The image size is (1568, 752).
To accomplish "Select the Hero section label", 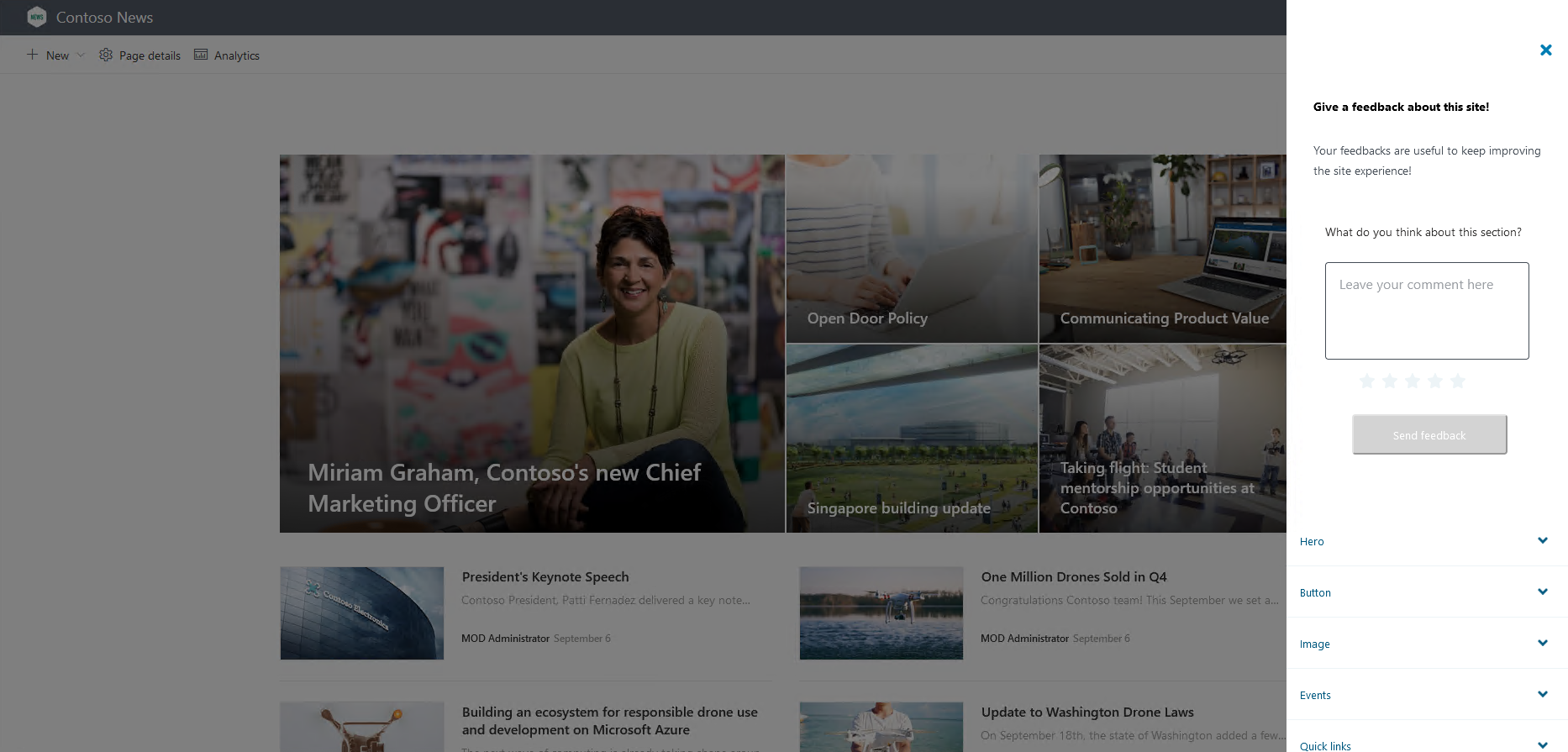I will (1312, 542).
